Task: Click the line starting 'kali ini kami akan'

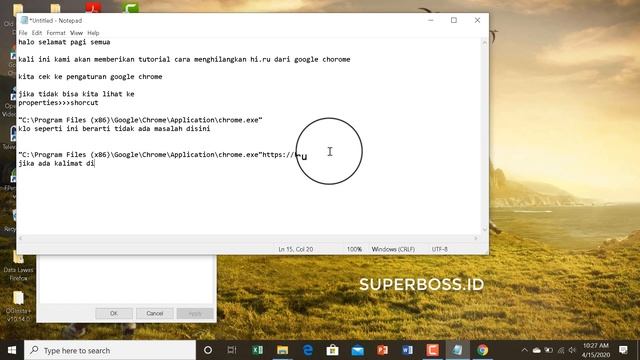Action: 184,59
